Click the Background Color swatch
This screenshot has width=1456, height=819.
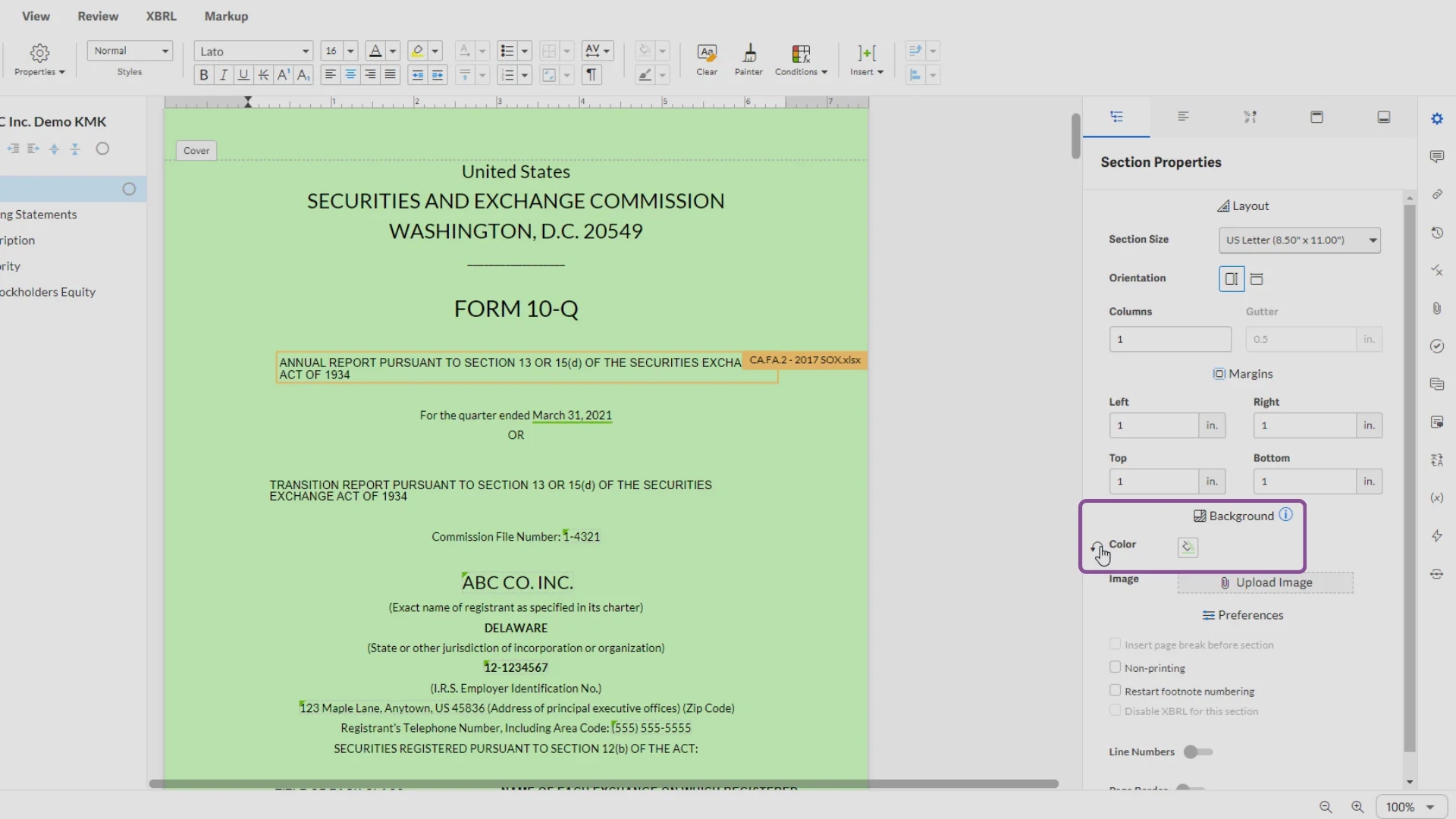click(1188, 547)
